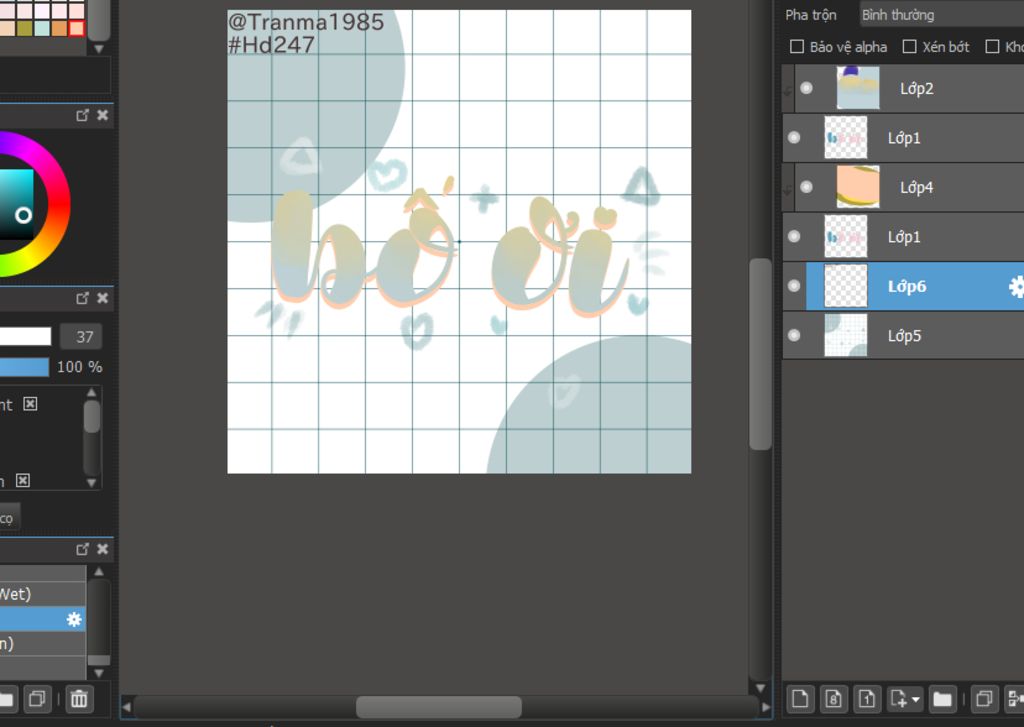Pick a color in the saturation square
The height and width of the screenshot is (727, 1024).
[x=16, y=204]
